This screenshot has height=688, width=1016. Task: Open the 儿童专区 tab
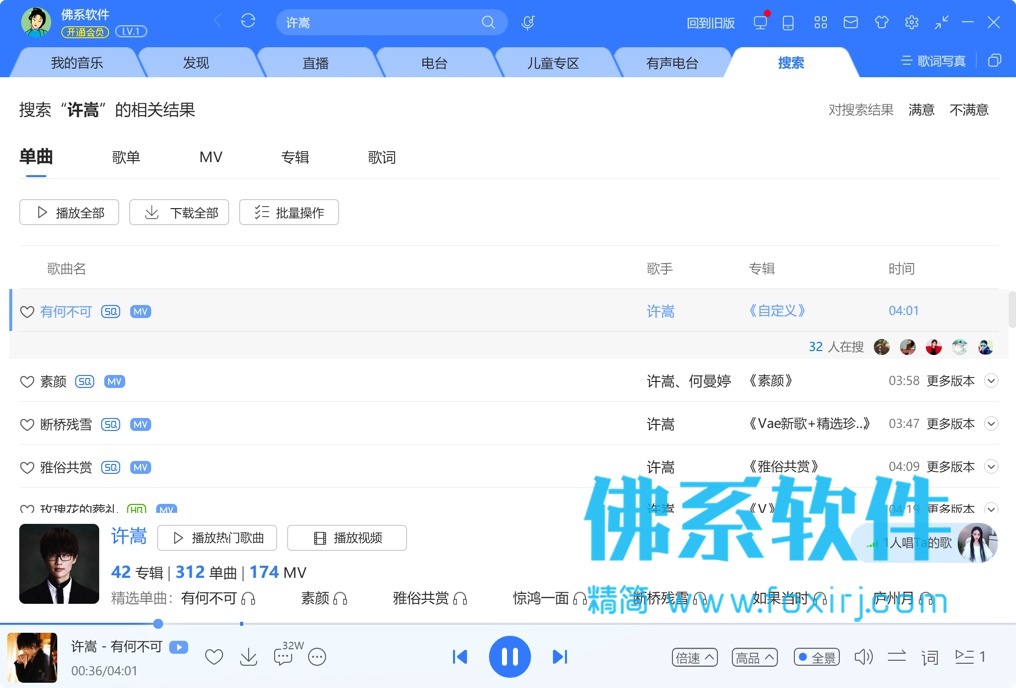553,63
